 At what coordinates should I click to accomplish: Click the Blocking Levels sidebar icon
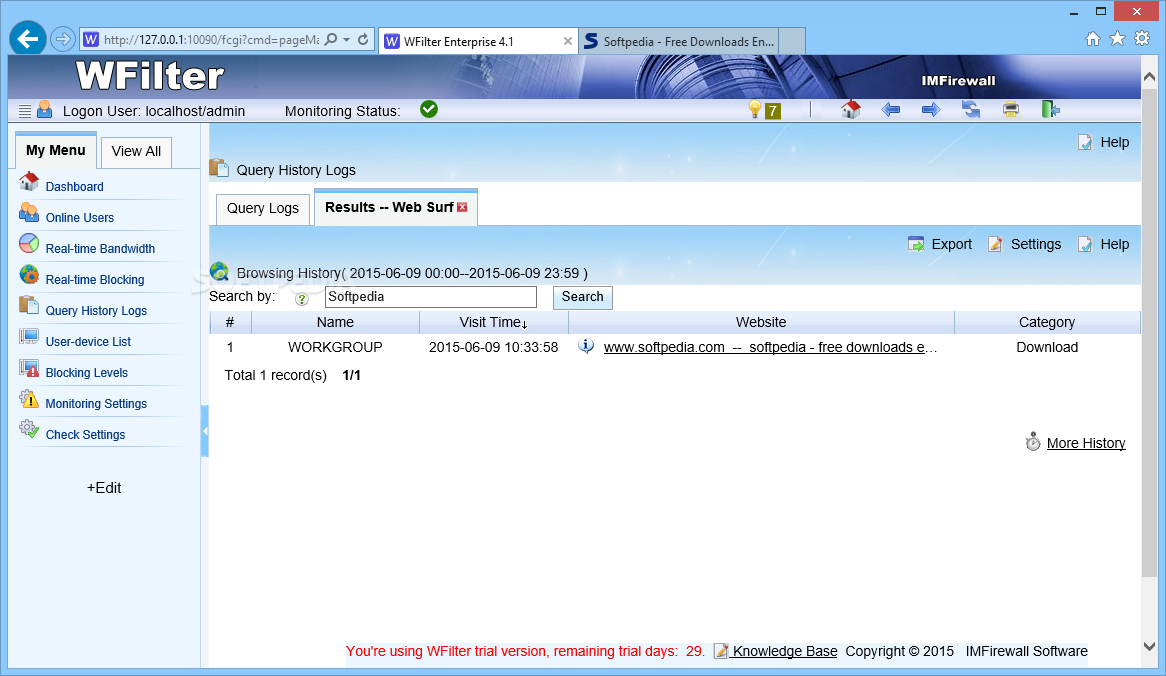click(29, 369)
